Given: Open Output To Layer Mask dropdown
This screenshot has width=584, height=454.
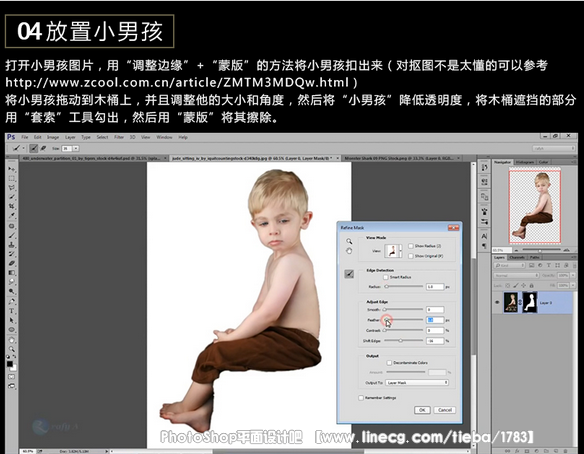Looking at the screenshot, I should pyautogui.click(x=417, y=382).
